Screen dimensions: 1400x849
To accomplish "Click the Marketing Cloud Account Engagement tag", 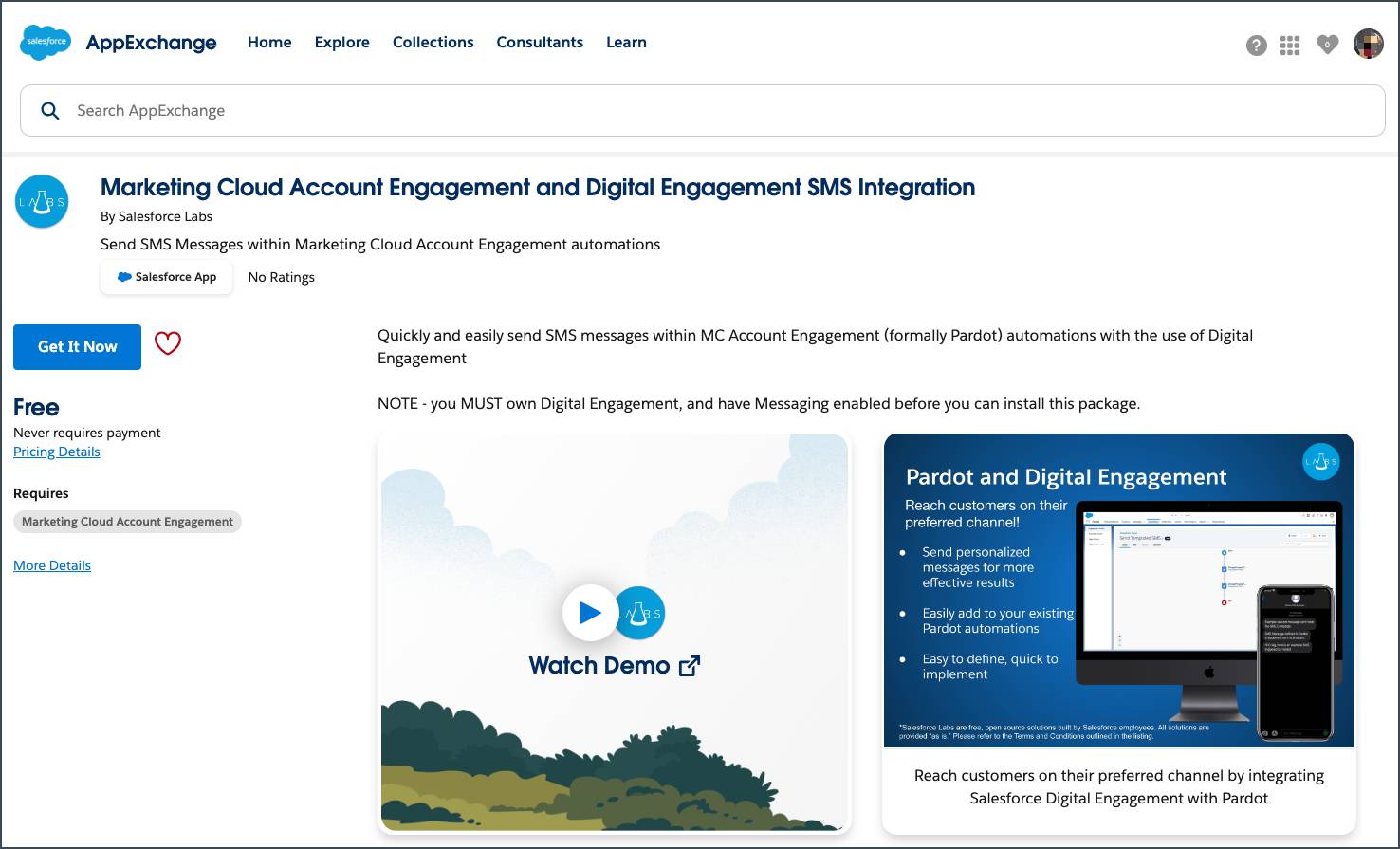I will coord(127,522).
